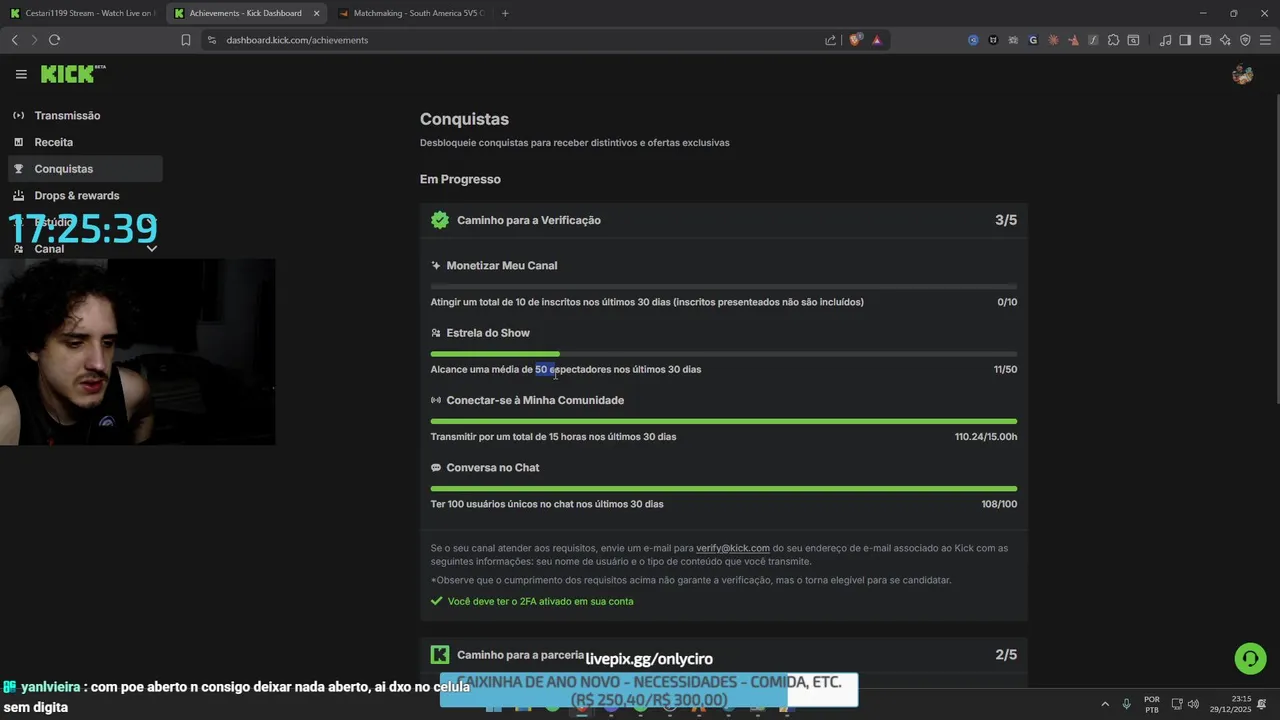Click the Caminho para a parceria Kick icon

coord(440,655)
